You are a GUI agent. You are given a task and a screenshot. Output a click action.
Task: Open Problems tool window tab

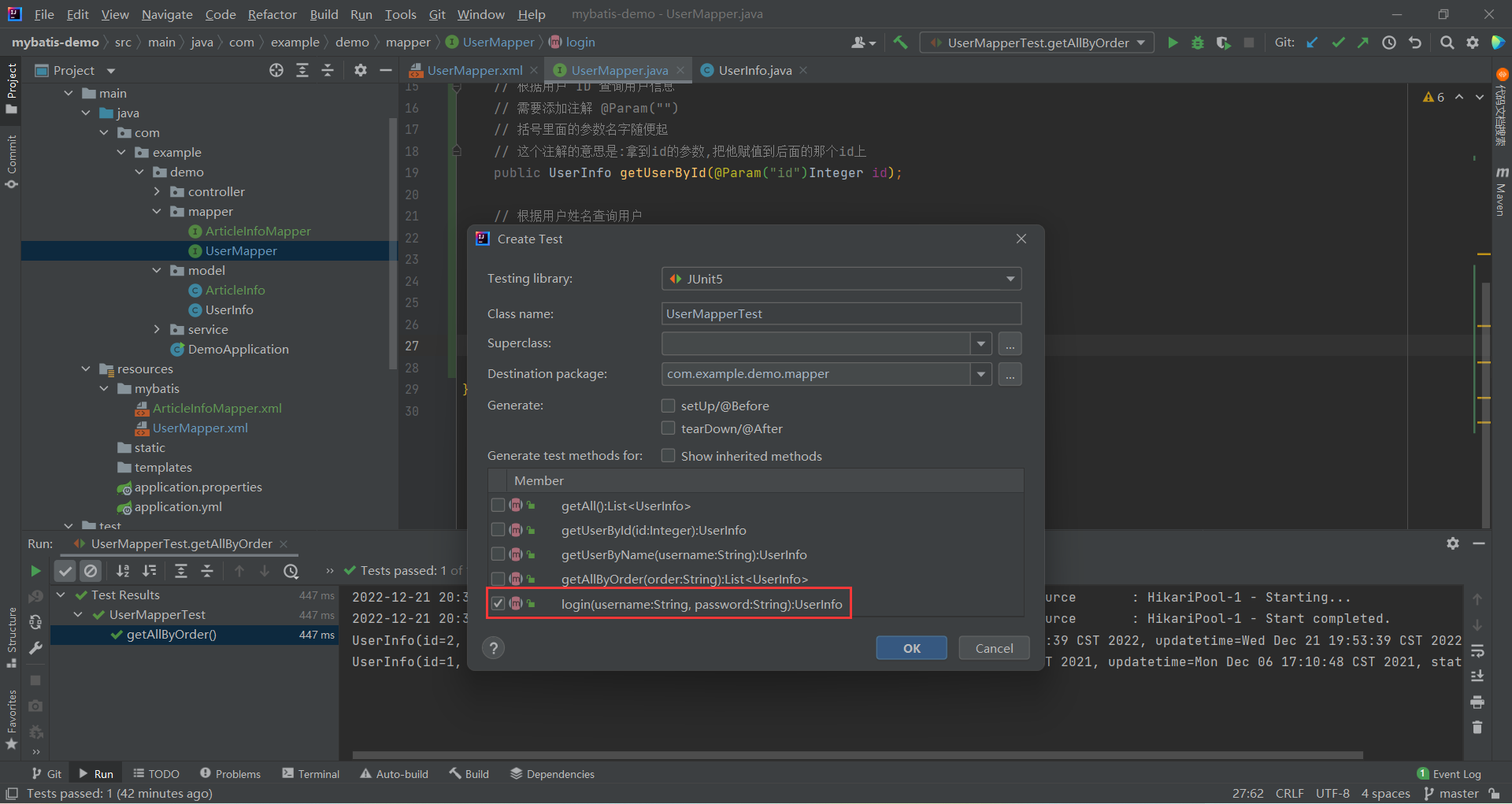coord(230,774)
